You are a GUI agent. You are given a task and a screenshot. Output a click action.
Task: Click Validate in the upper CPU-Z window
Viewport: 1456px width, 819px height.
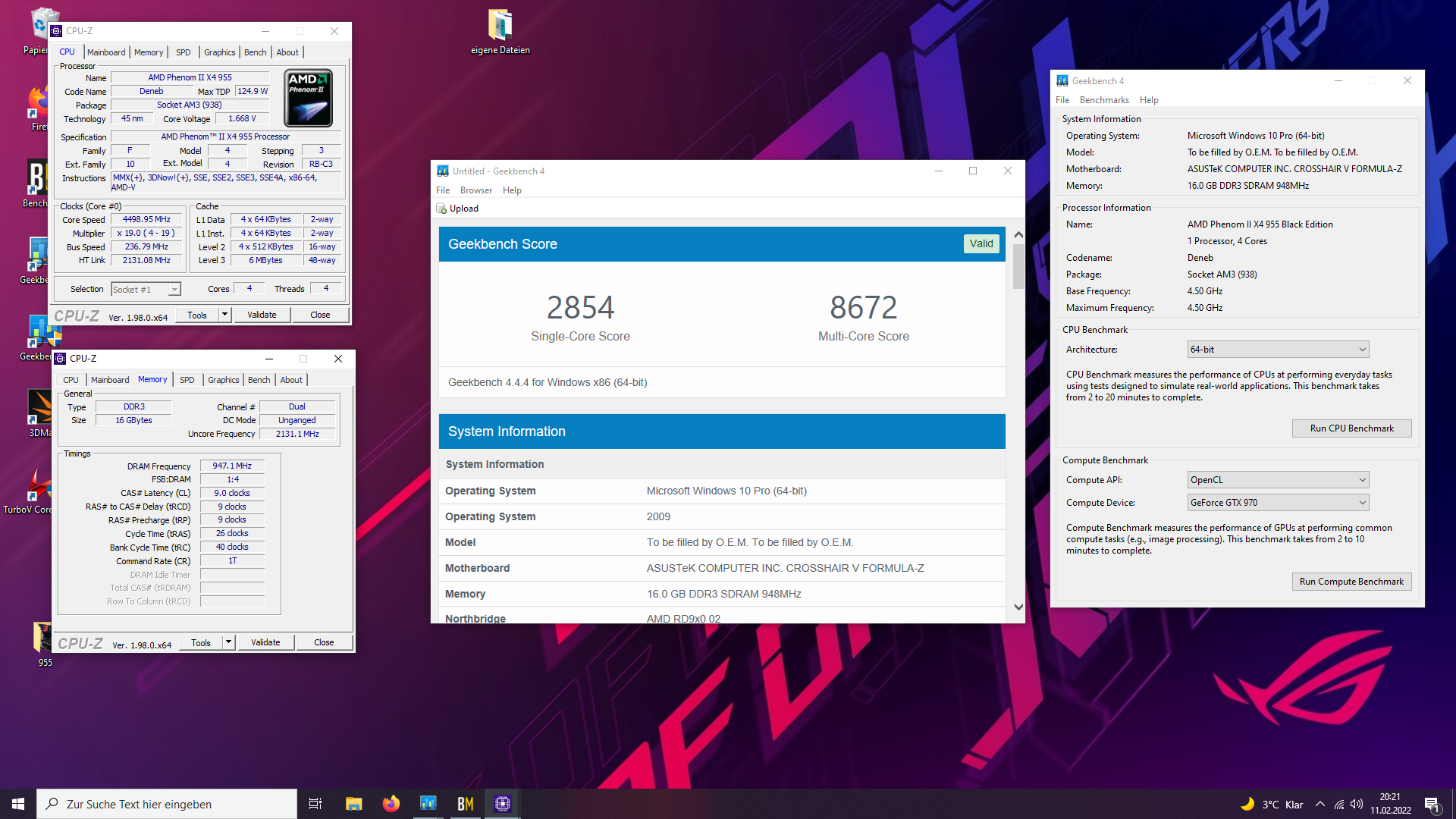(262, 315)
